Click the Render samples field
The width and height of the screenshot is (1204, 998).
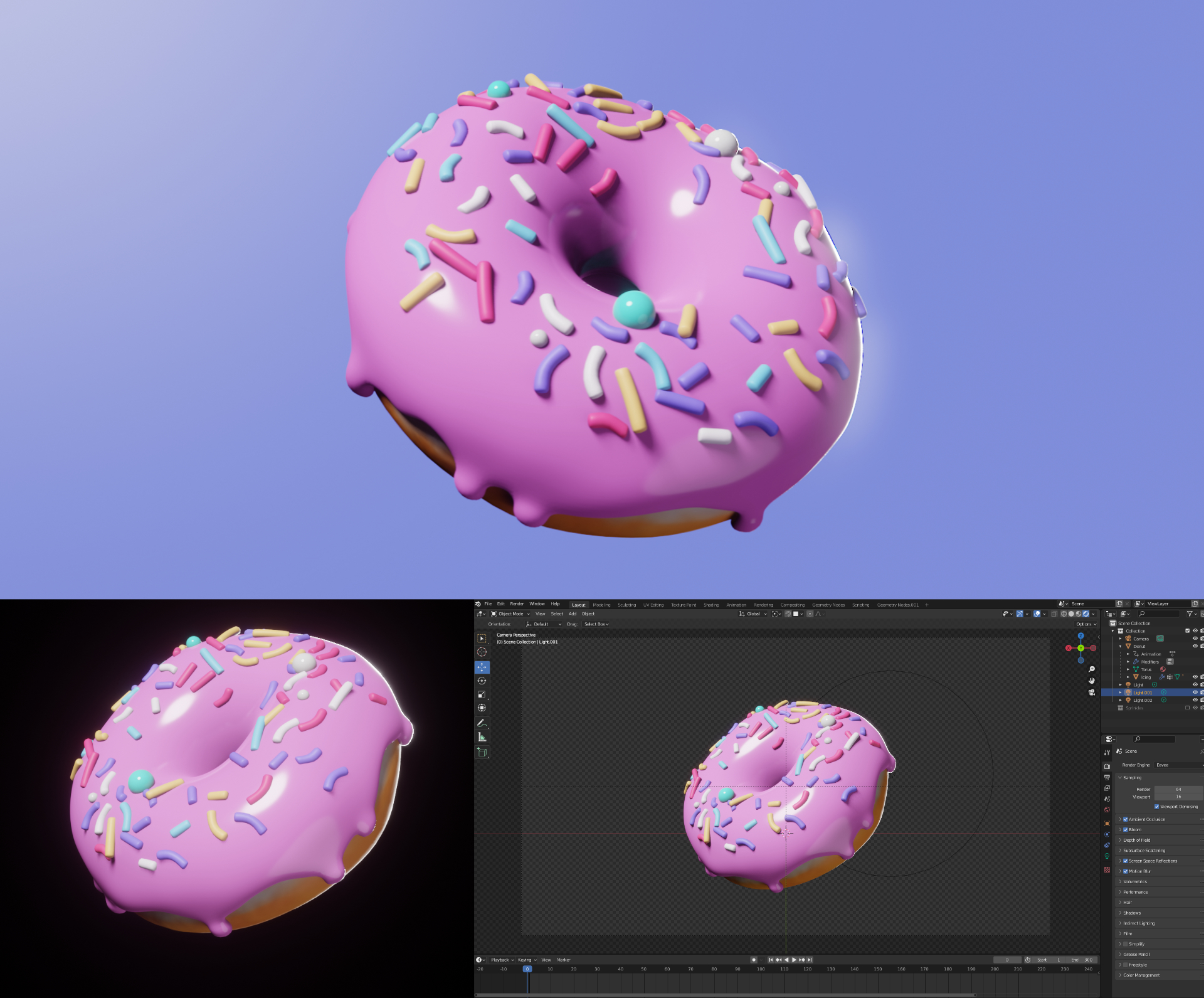coord(1178,789)
